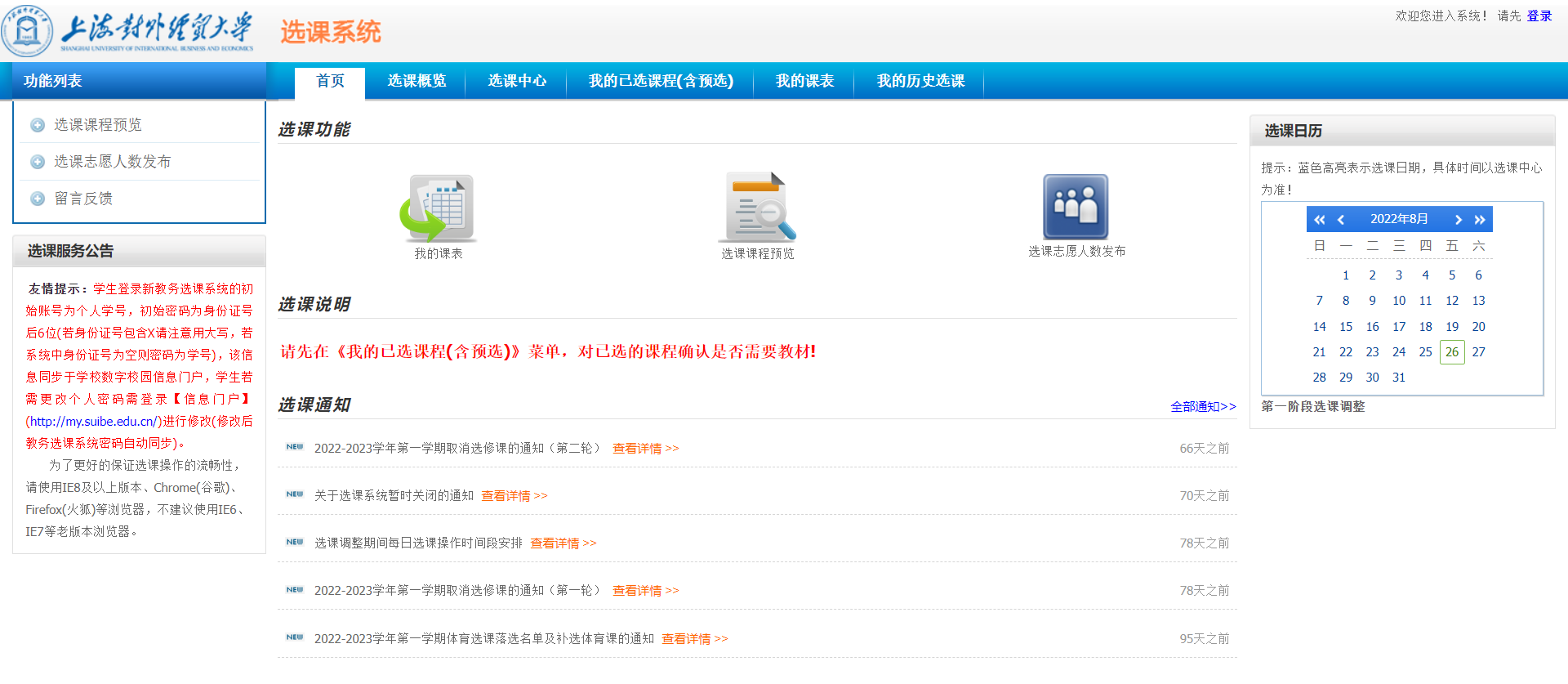Select the 26th on the calendar
This screenshot has width=1568, height=684.
point(1451,352)
